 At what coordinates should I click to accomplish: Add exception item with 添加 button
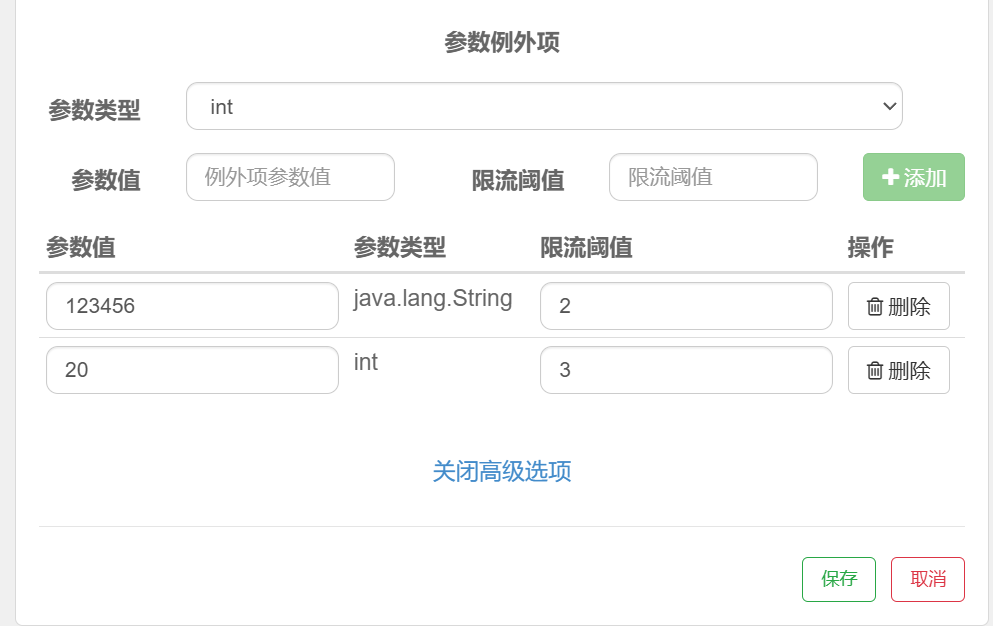[913, 177]
